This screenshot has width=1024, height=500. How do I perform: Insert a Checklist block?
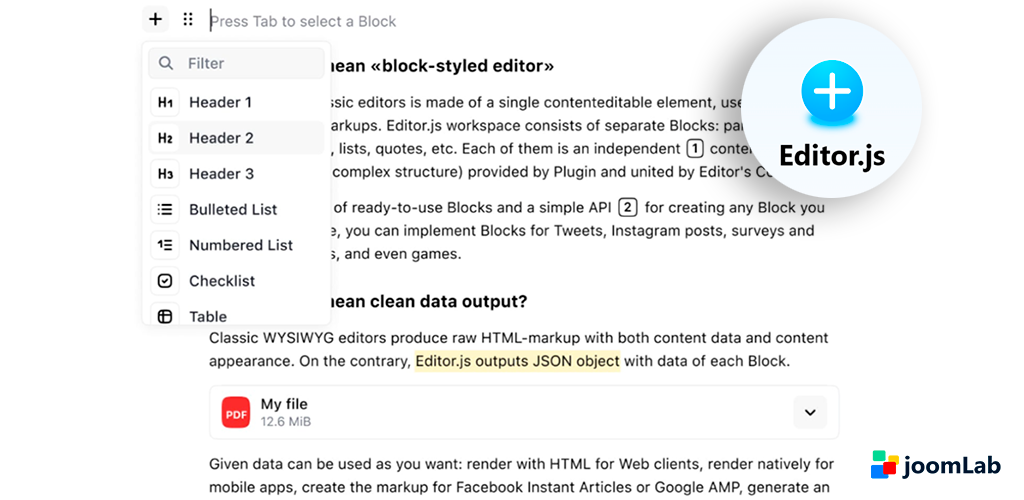[x=236, y=281]
